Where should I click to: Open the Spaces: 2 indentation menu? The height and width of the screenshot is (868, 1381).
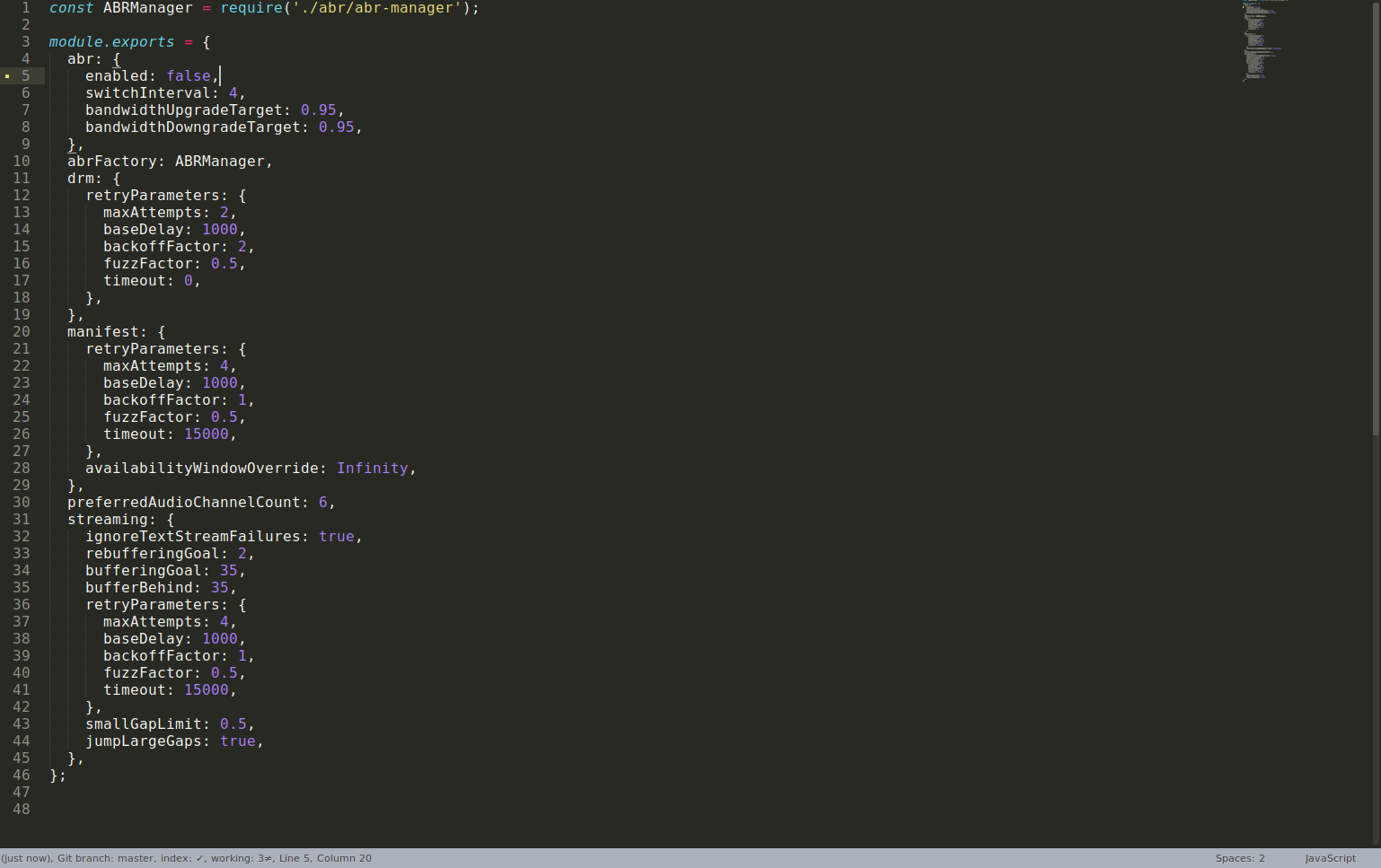click(x=1240, y=858)
